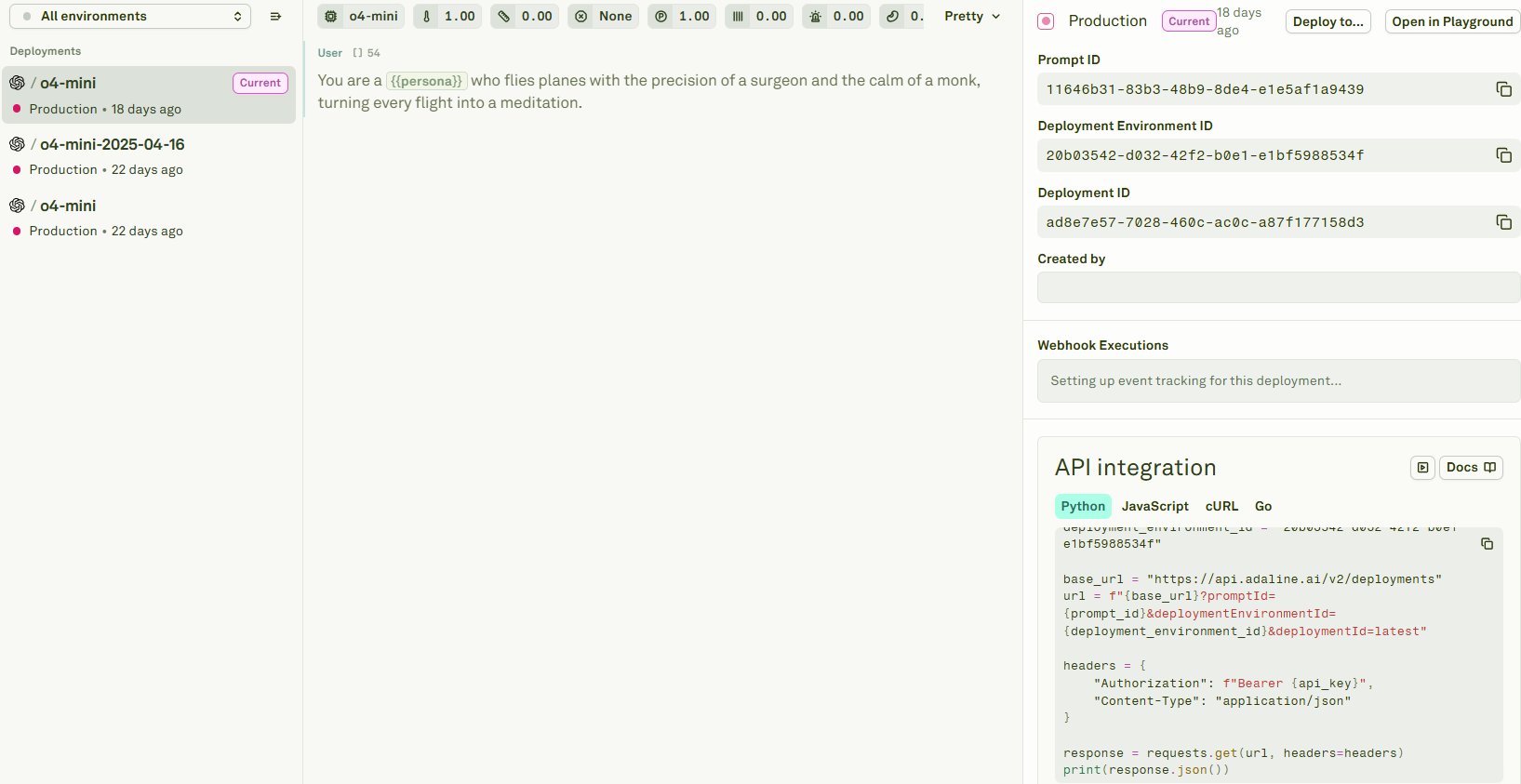Switch to the JavaScript code tab
1521x784 pixels.
pyautogui.click(x=1154, y=506)
